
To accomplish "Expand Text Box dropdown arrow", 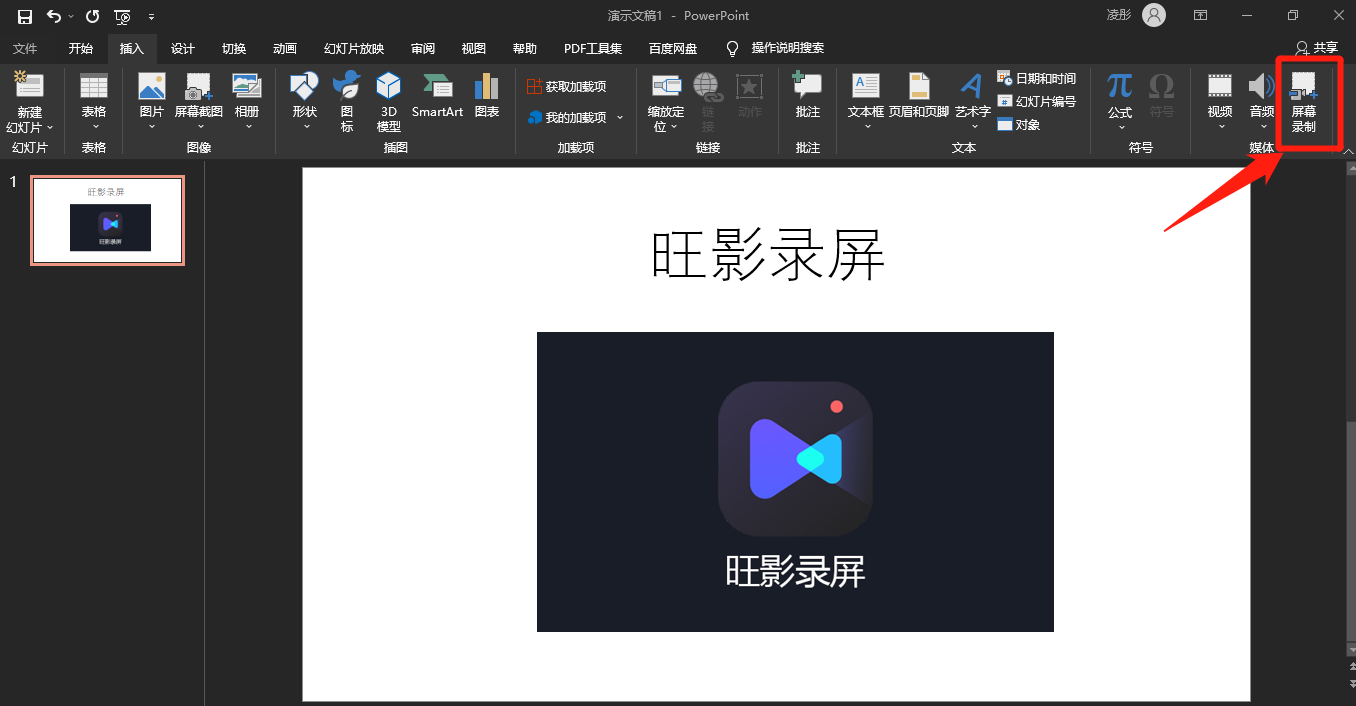I will (x=867, y=127).
